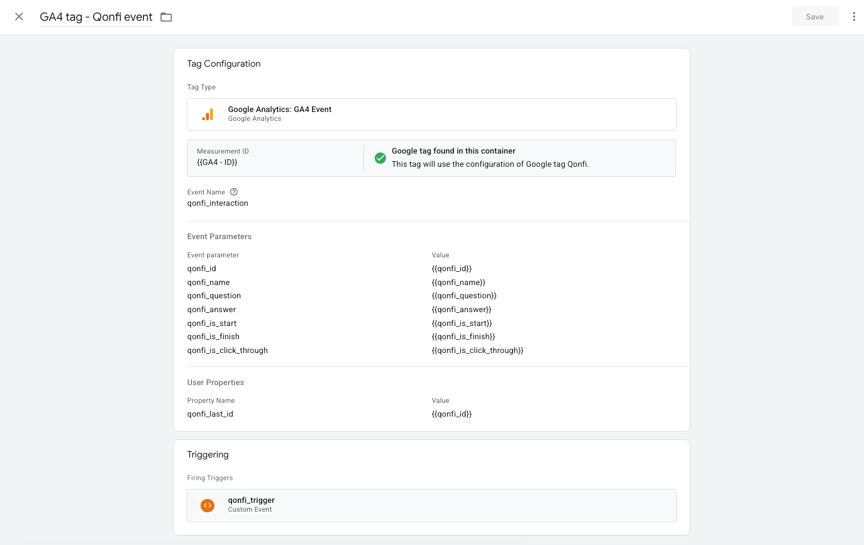
Task: Click the value {{qonfi_is_finish}}
Action: tap(463, 336)
